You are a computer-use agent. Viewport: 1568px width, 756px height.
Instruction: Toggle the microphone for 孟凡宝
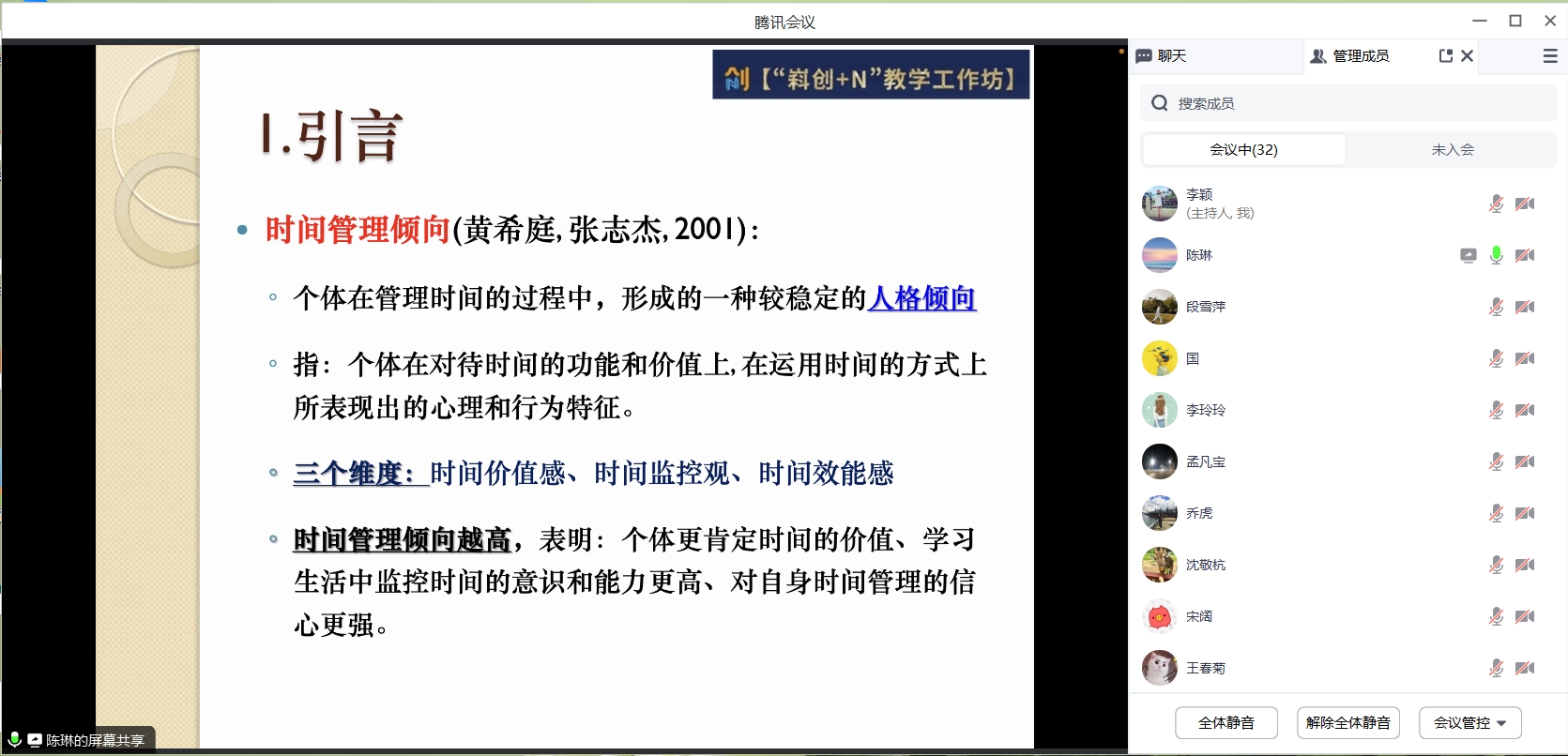coord(1497,461)
